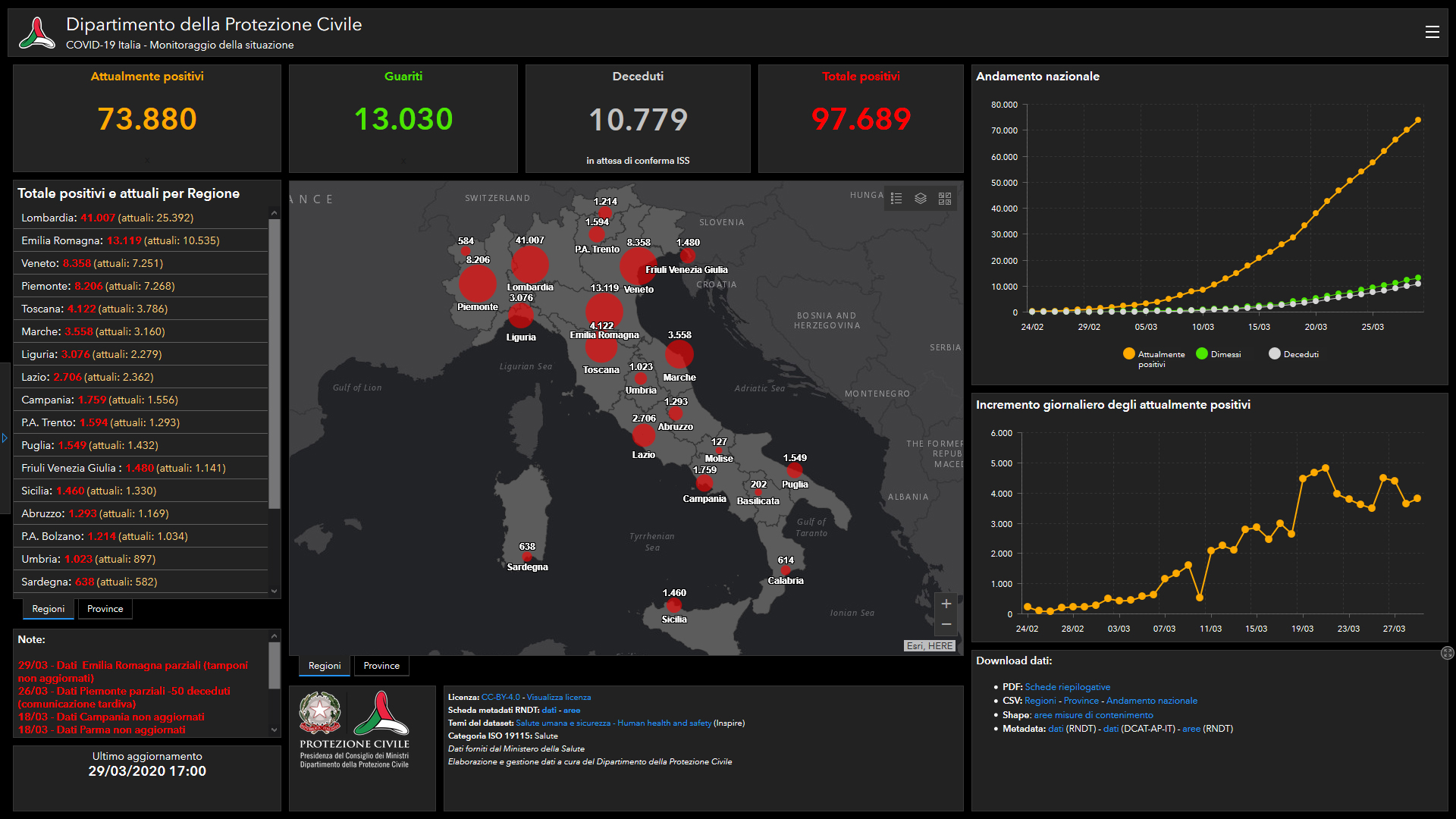This screenshot has width=1456, height=819.
Task: Select P.A. Trento row in the region list
Action: coord(141,422)
